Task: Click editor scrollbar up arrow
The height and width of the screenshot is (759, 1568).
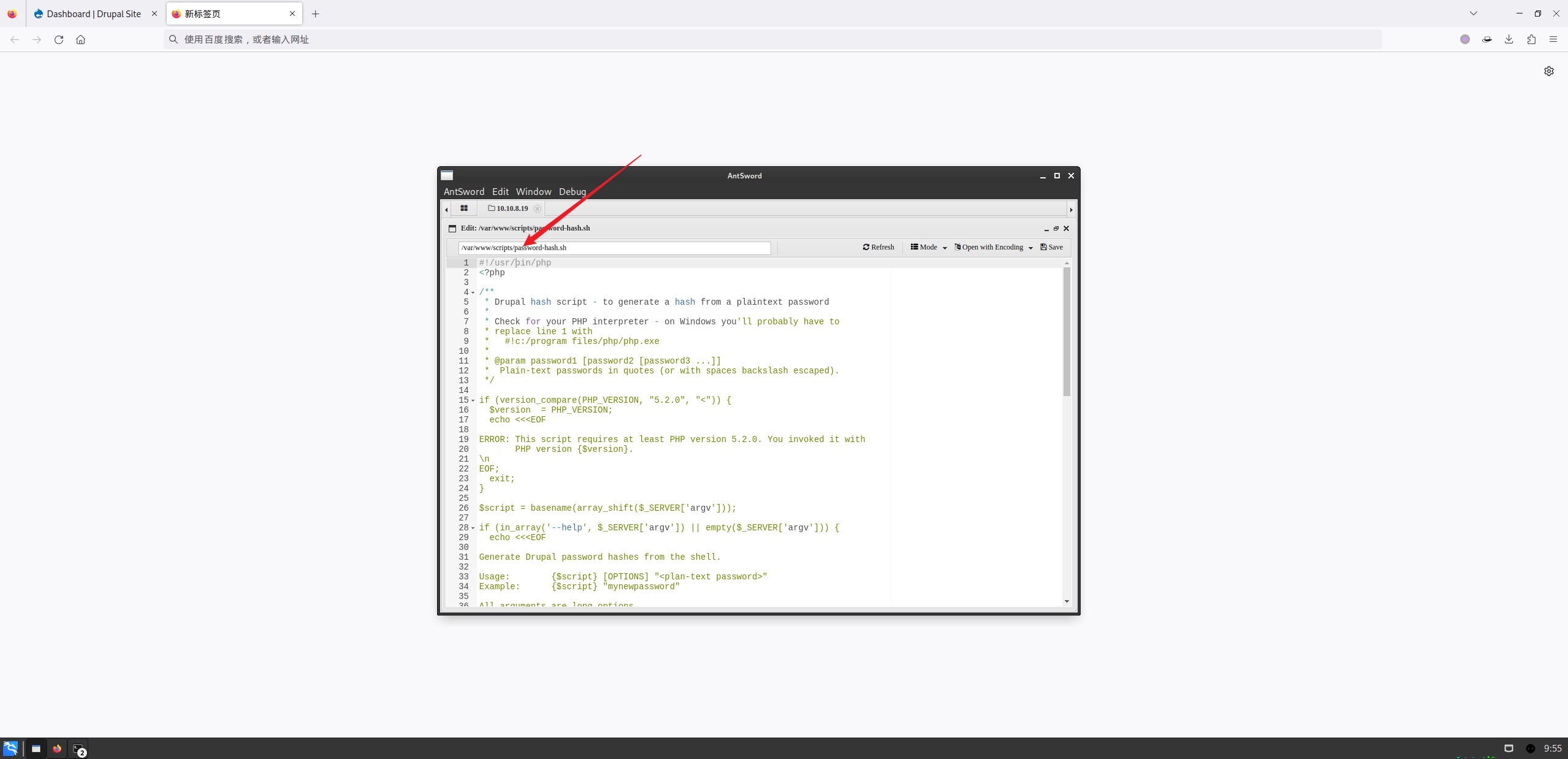Action: tap(1067, 262)
